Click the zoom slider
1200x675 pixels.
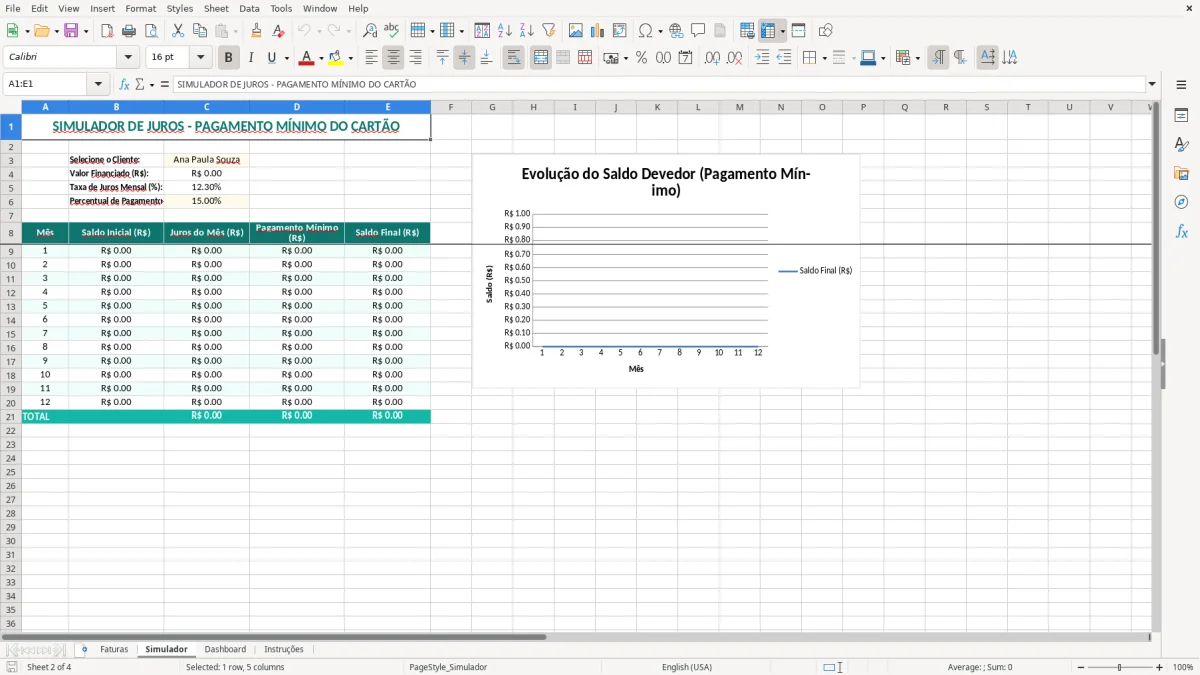1120,667
